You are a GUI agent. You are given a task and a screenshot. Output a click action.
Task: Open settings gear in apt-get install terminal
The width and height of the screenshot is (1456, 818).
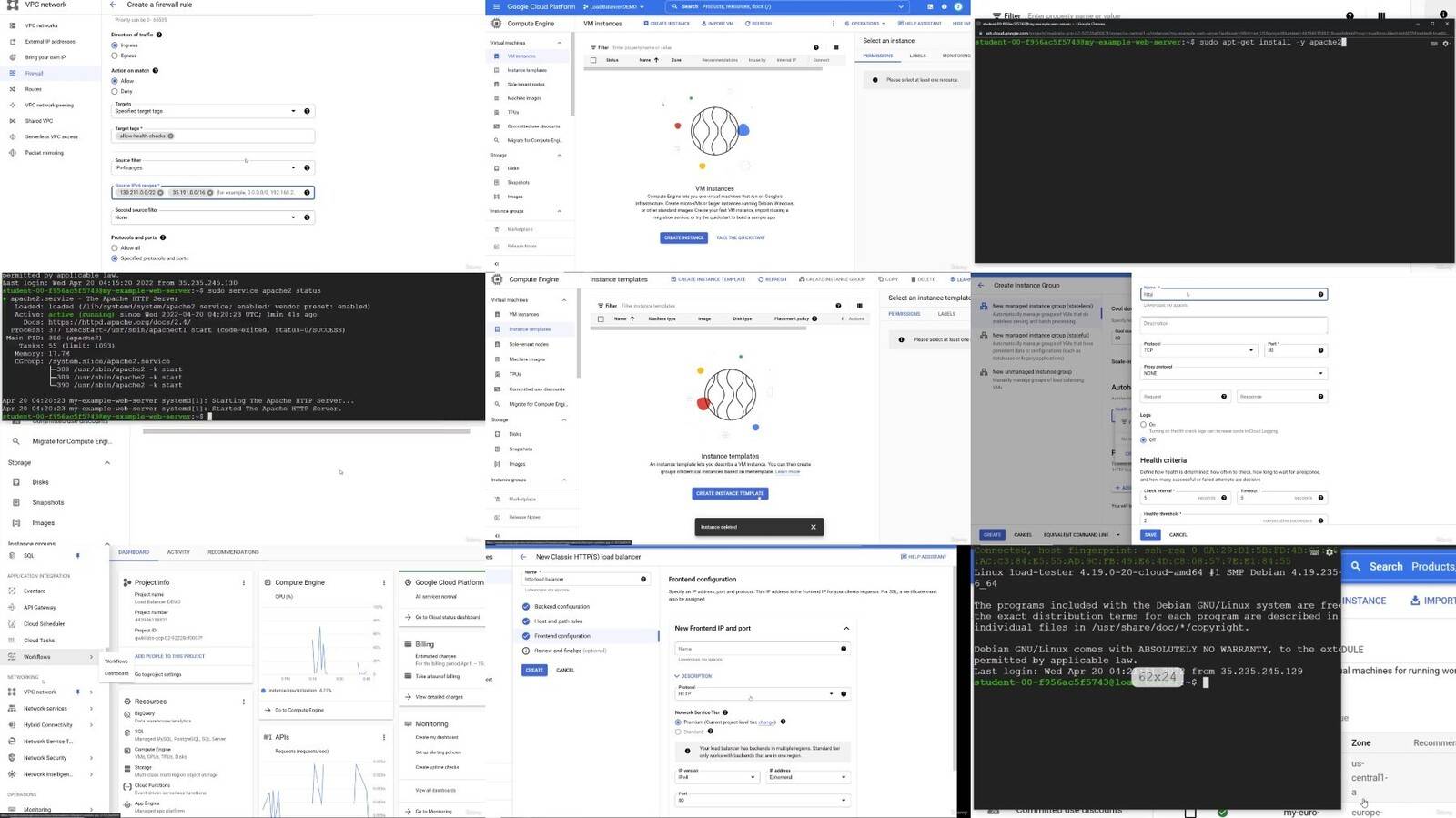1445,43
